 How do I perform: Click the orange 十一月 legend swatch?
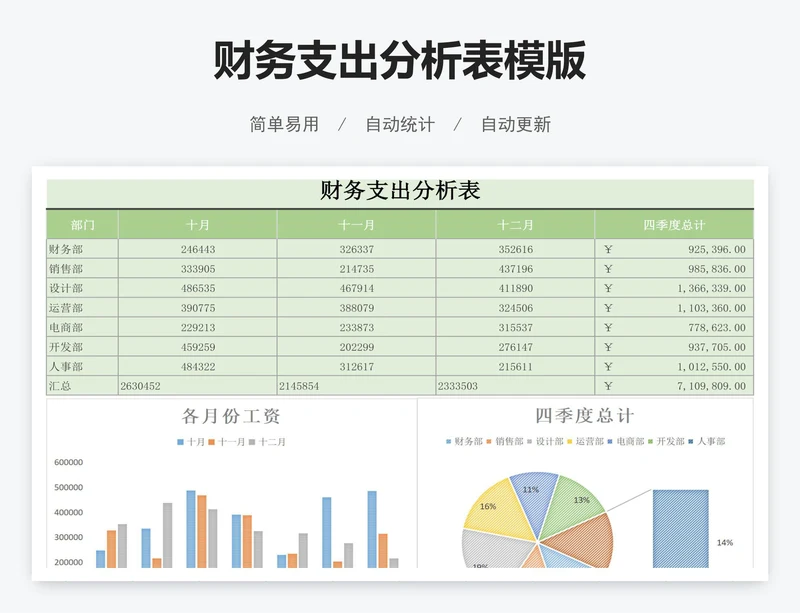point(211,442)
